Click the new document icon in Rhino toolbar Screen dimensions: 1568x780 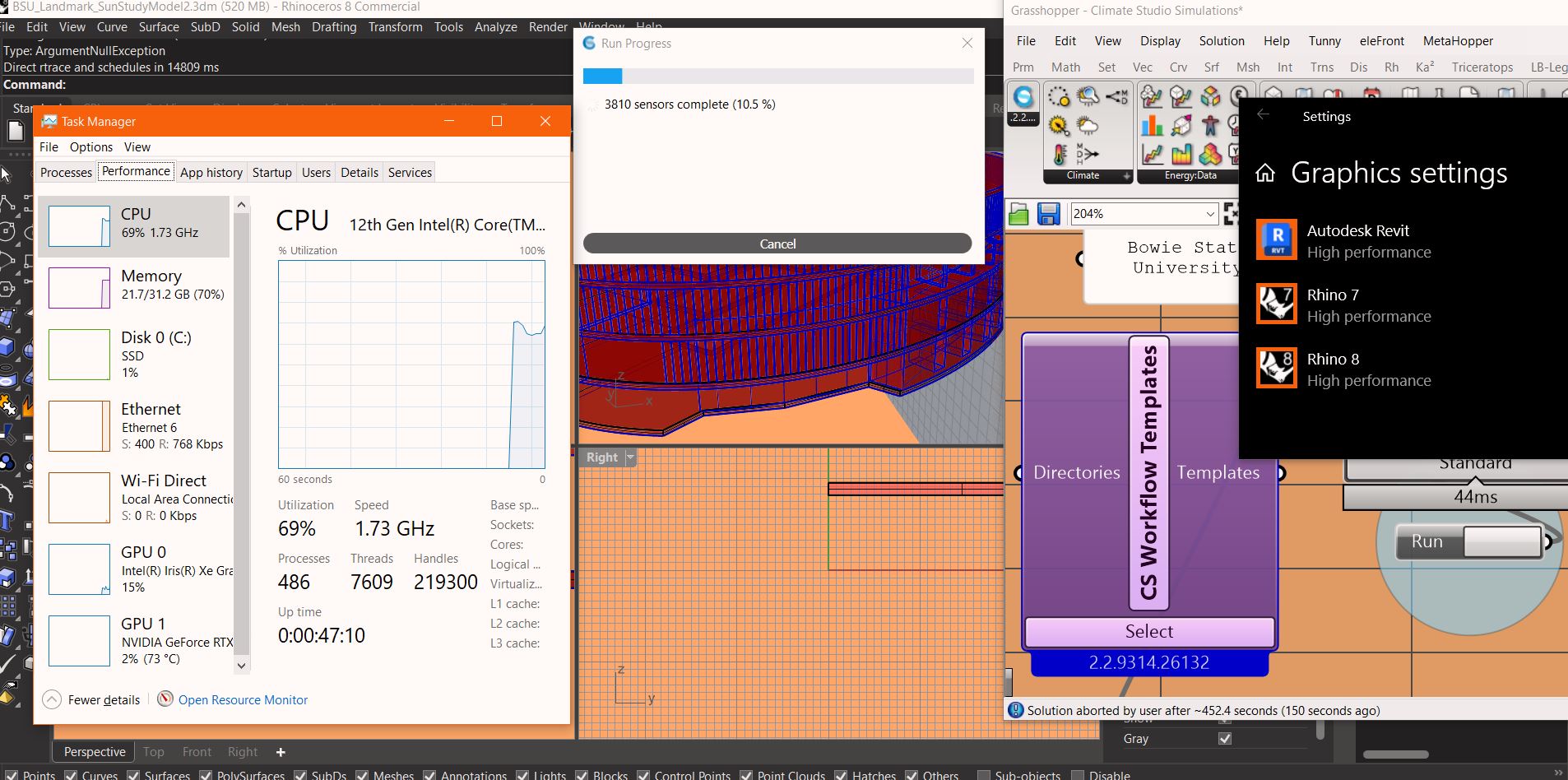coord(16,130)
